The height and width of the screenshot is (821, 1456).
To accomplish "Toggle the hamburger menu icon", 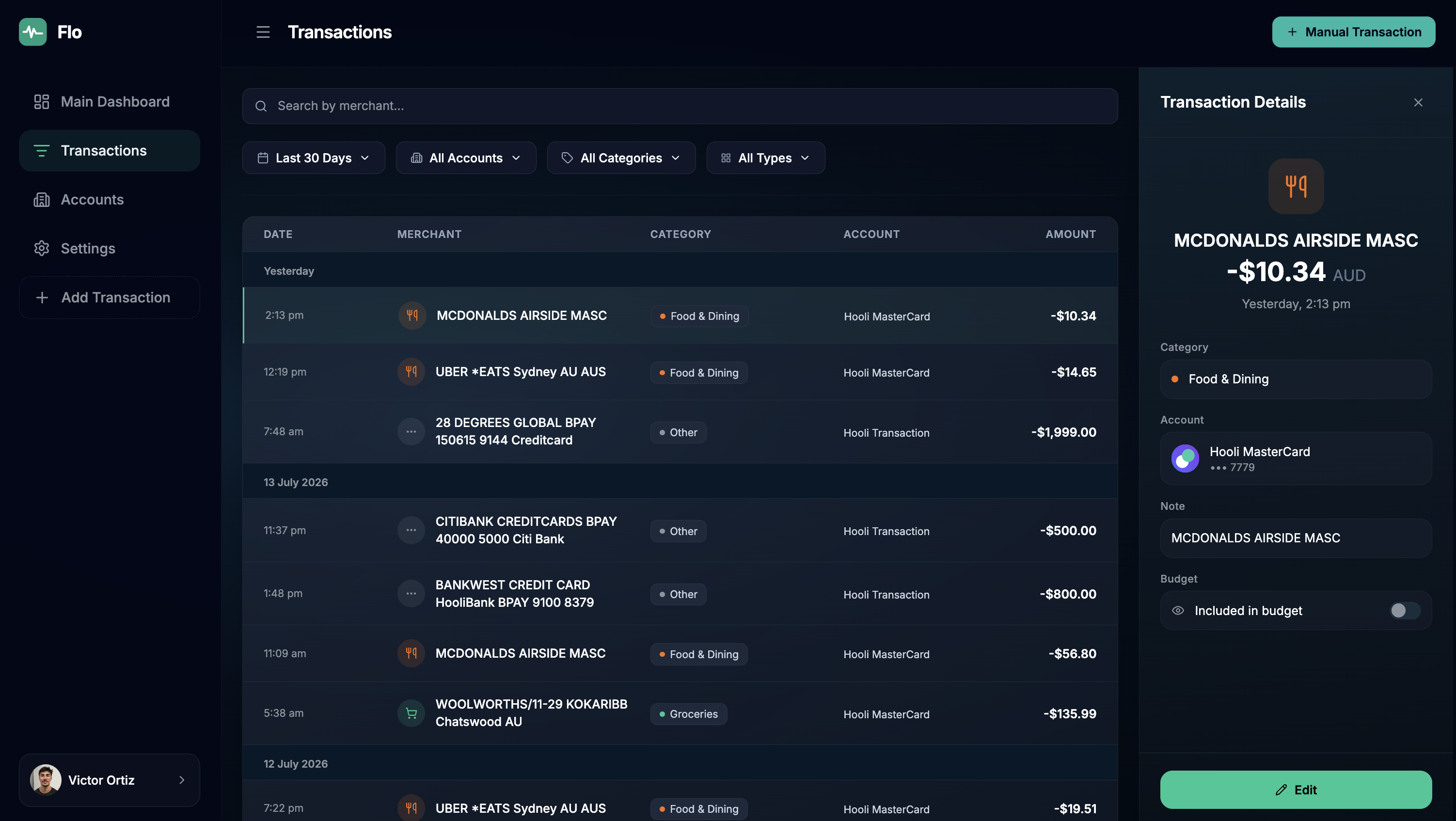I will [x=263, y=32].
